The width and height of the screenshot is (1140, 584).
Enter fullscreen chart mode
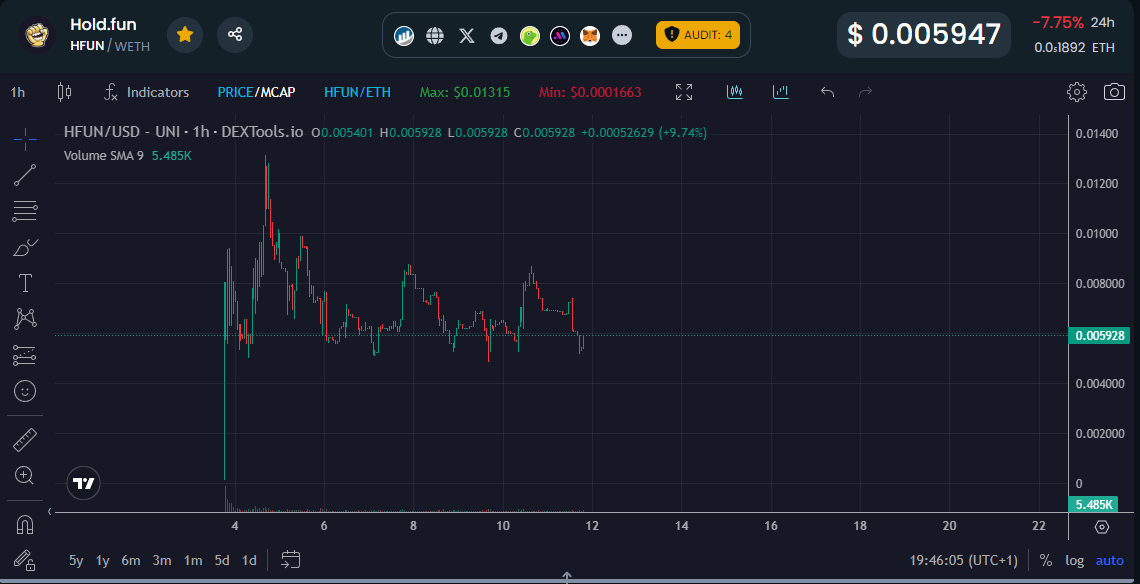(x=683, y=92)
